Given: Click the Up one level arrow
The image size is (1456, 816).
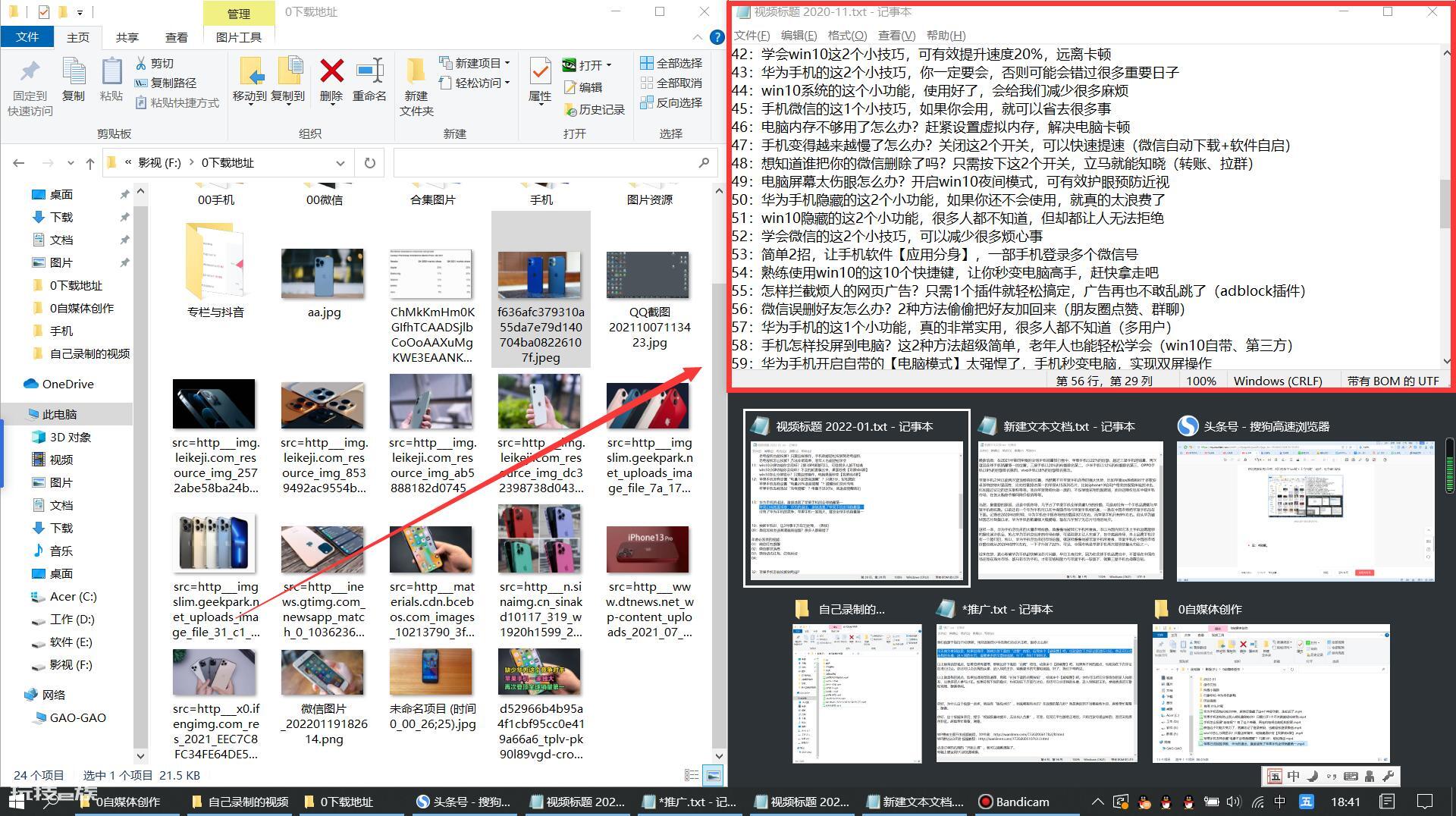Looking at the screenshot, I should (x=90, y=163).
